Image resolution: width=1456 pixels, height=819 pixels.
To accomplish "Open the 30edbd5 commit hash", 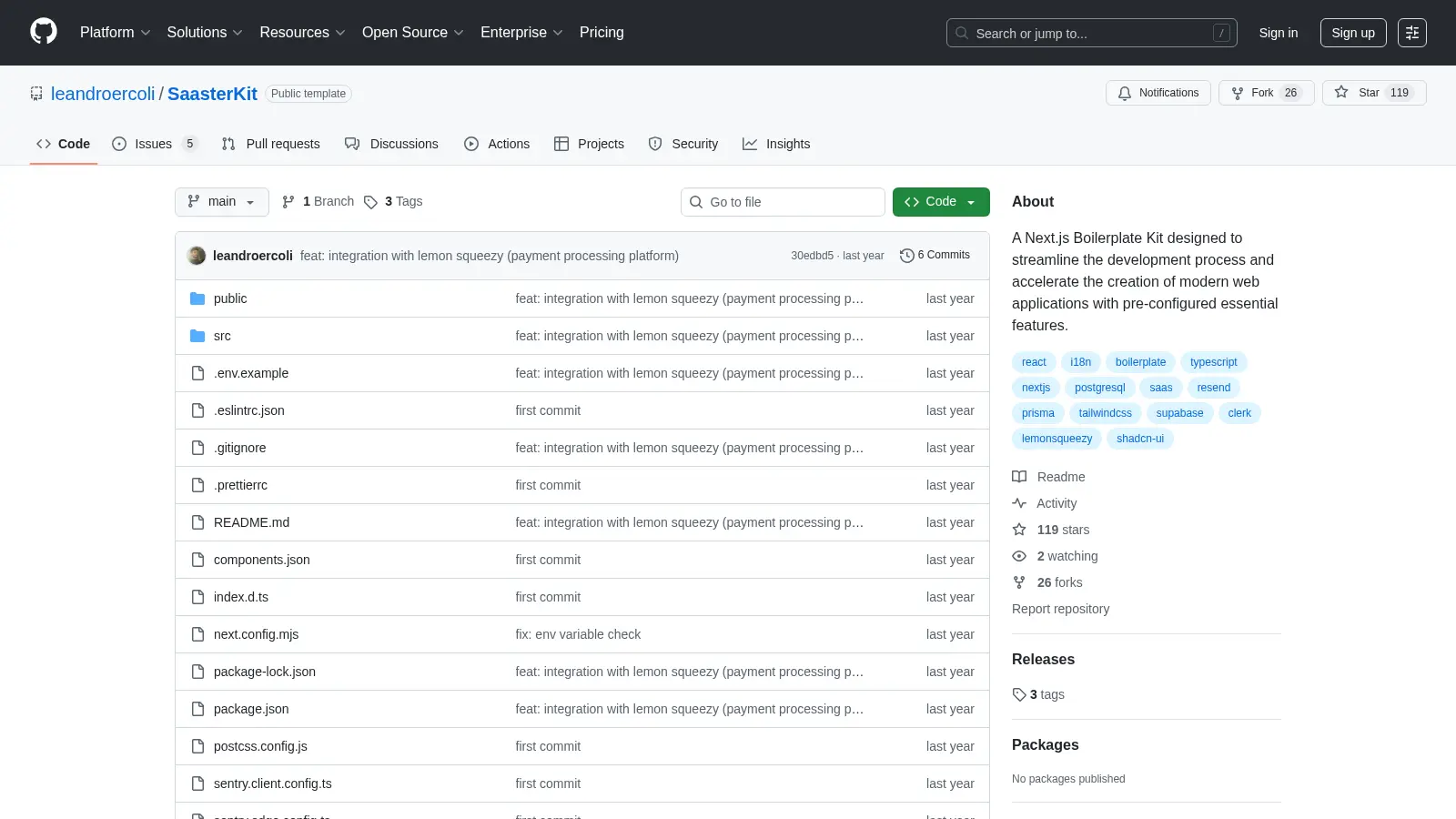I will click(812, 256).
